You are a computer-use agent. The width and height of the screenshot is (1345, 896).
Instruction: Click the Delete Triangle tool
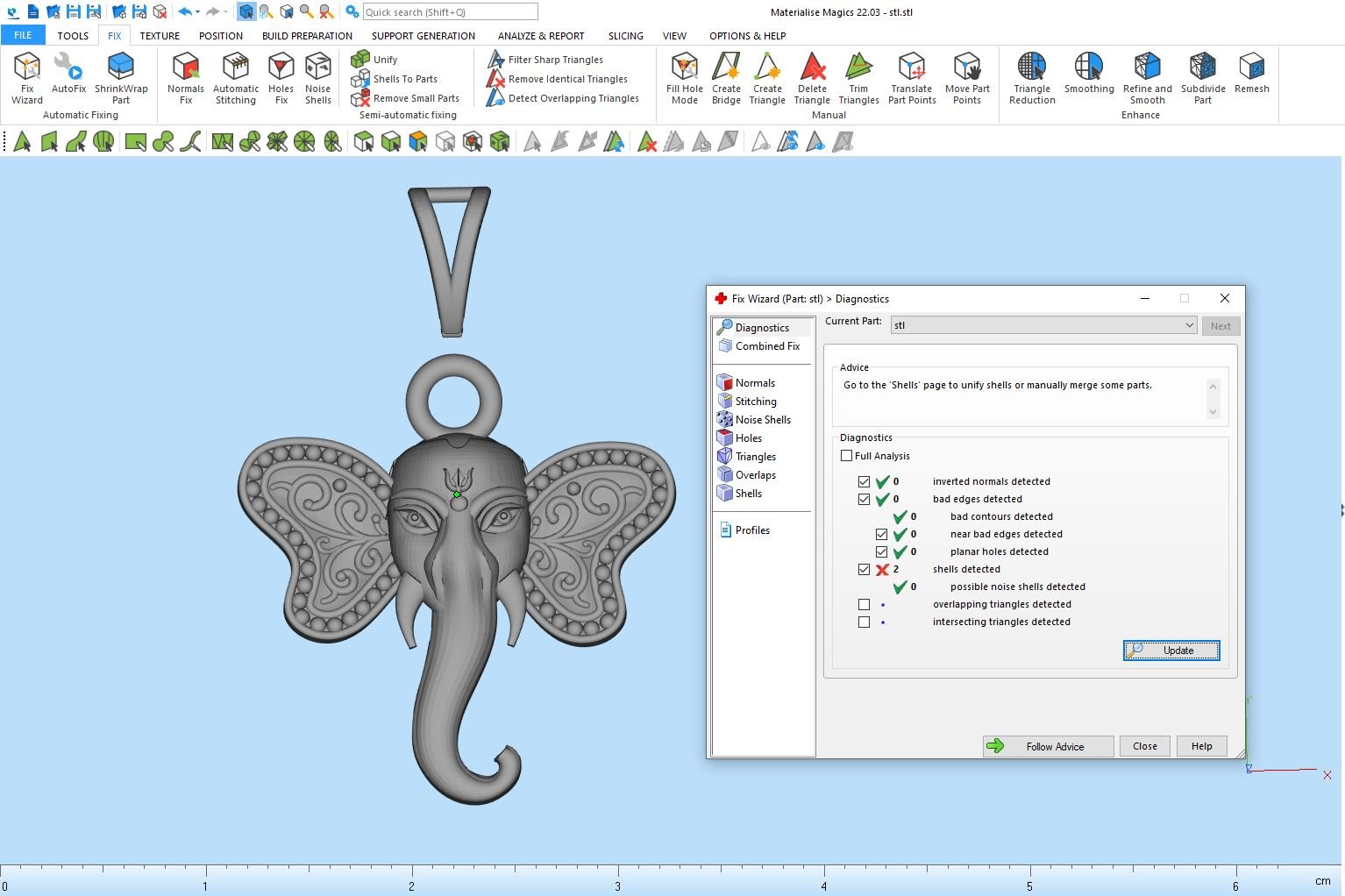pyautogui.click(x=812, y=77)
